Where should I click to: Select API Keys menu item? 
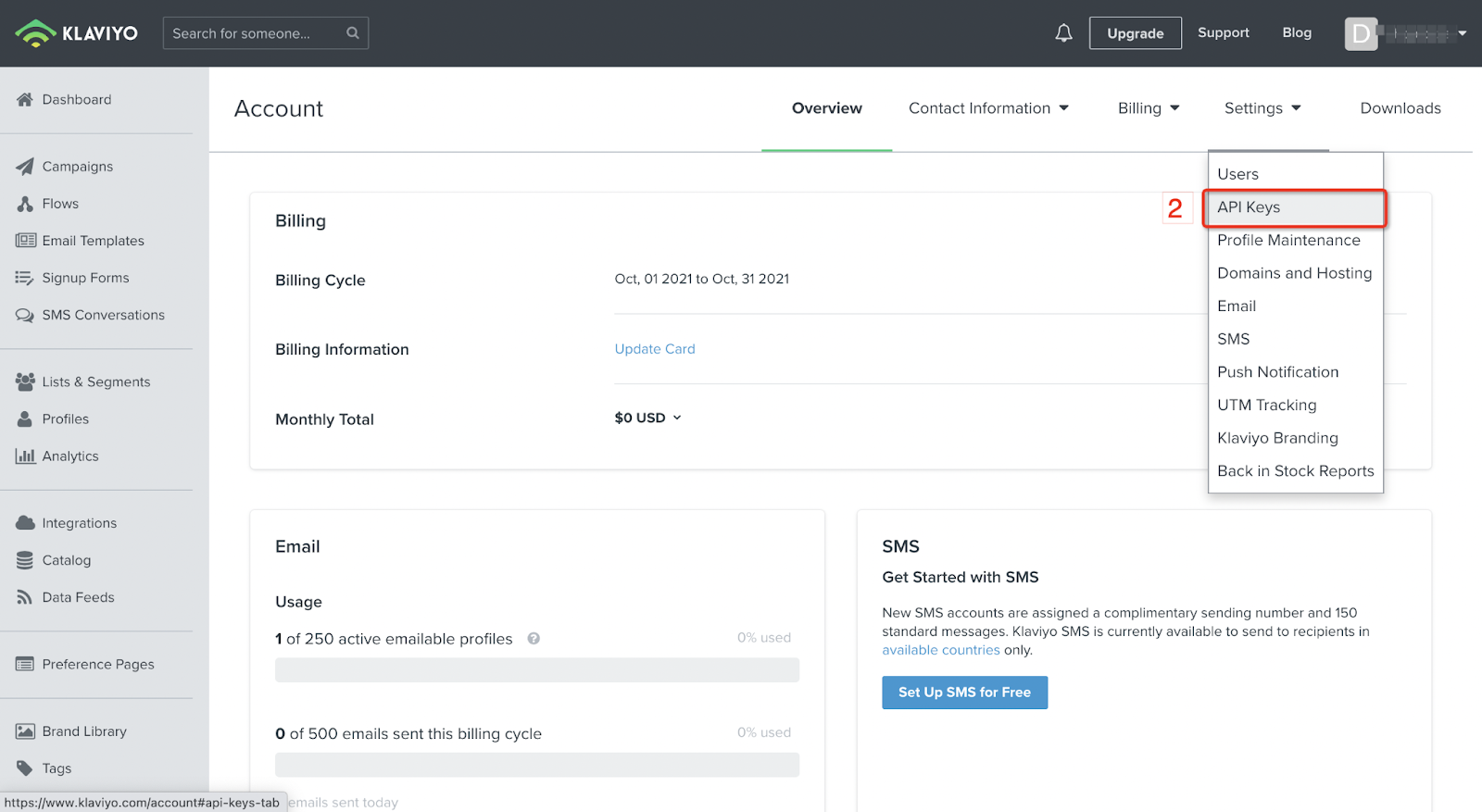[1296, 207]
